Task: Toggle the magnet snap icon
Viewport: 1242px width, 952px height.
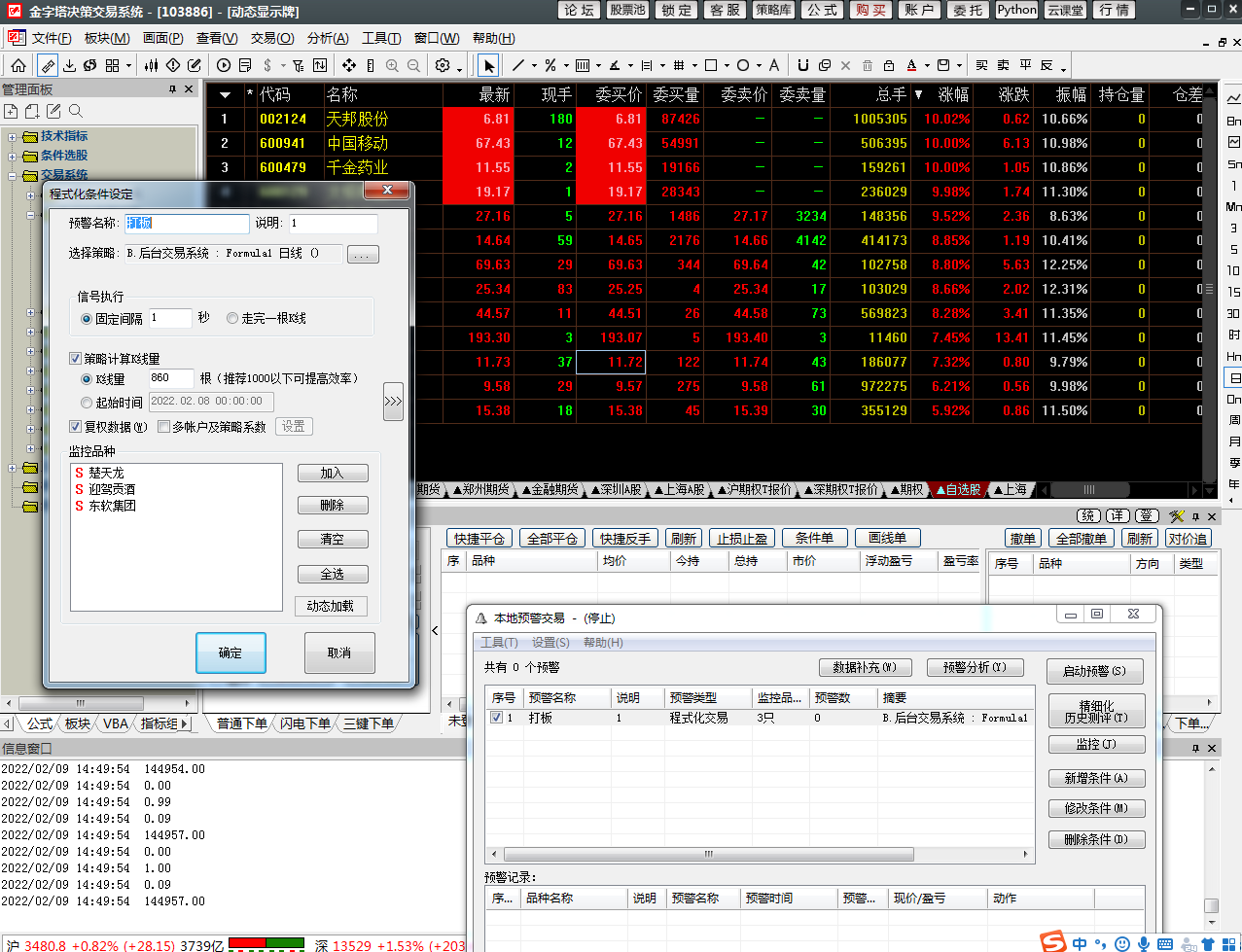Action: (x=802, y=65)
